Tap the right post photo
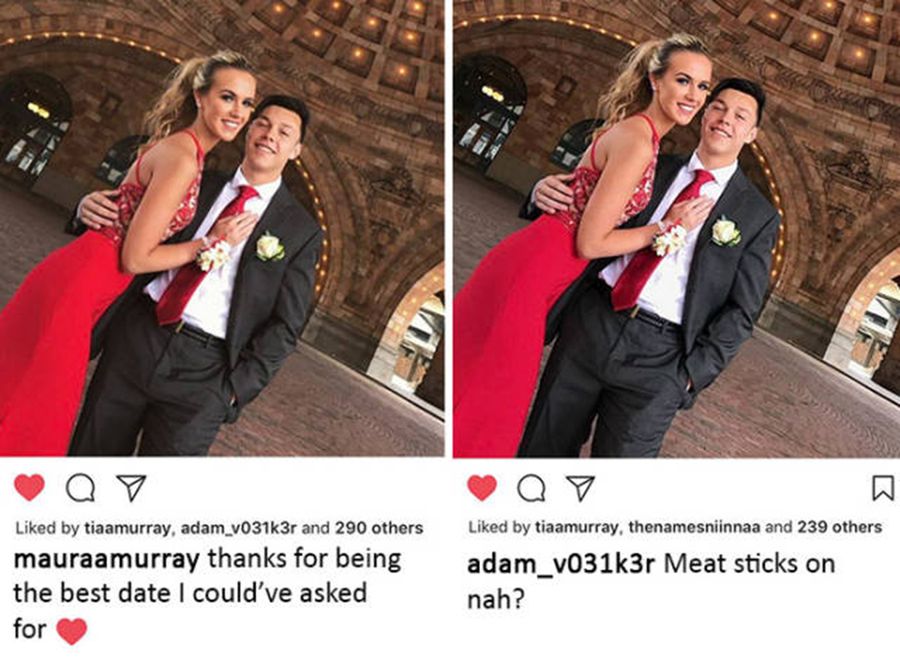This screenshot has width=900, height=660. (x=676, y=228)
